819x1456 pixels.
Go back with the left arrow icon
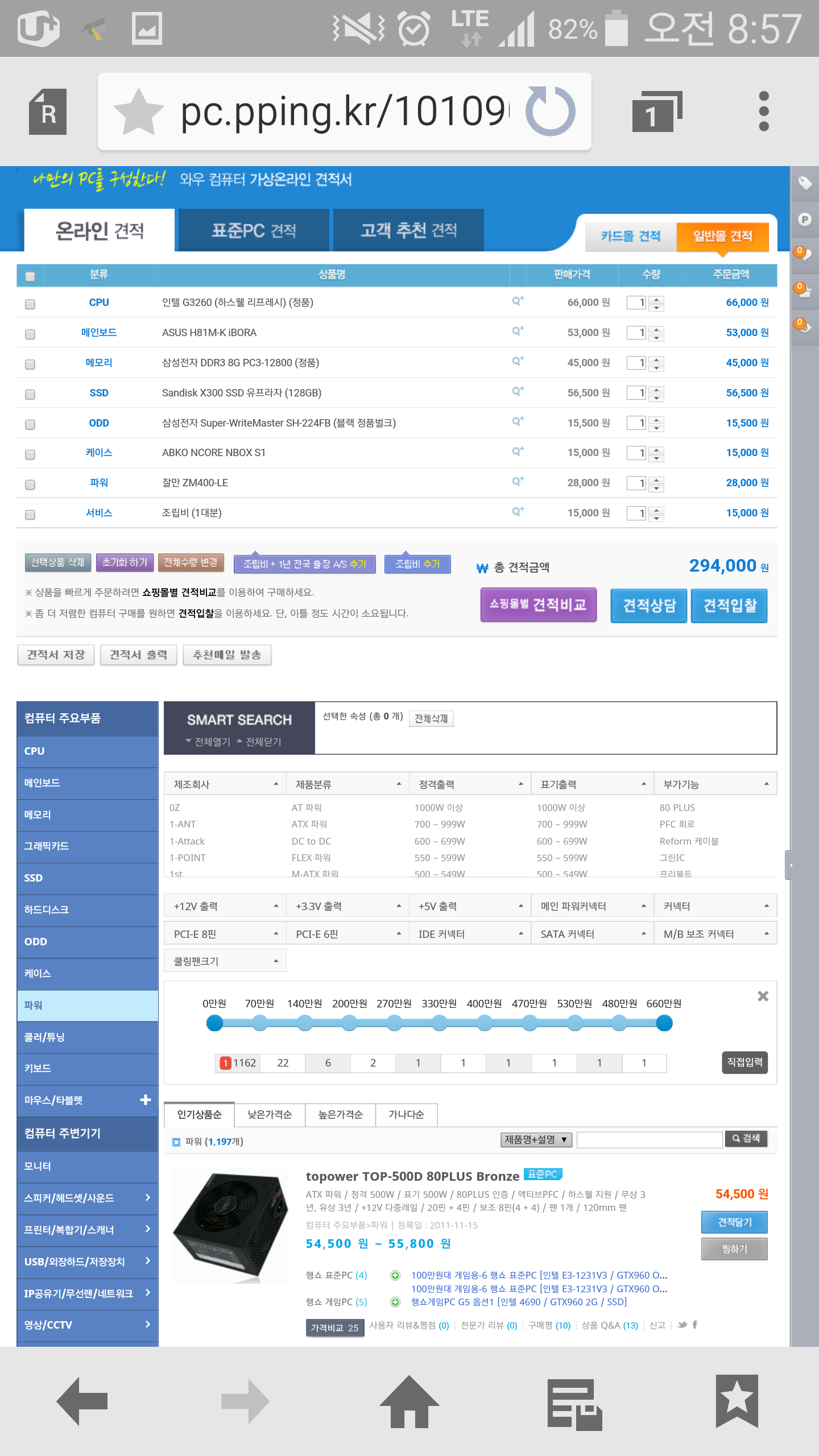click(x=82, y=1401)
